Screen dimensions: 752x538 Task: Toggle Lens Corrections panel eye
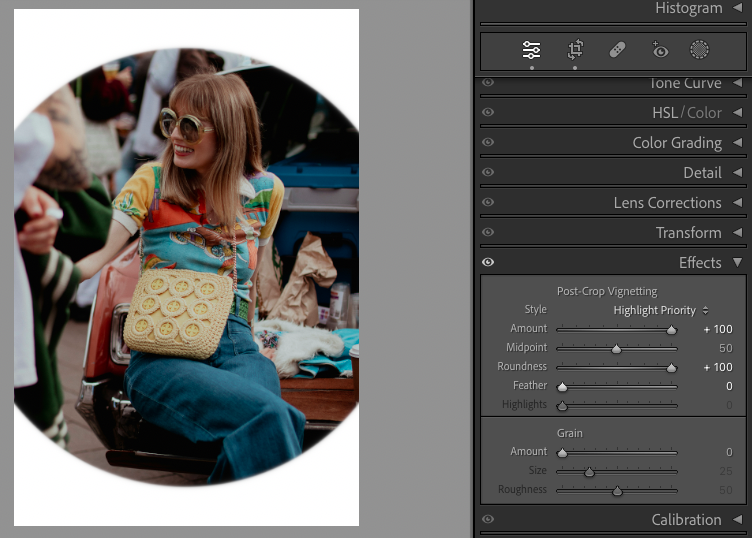pos(488,202)
